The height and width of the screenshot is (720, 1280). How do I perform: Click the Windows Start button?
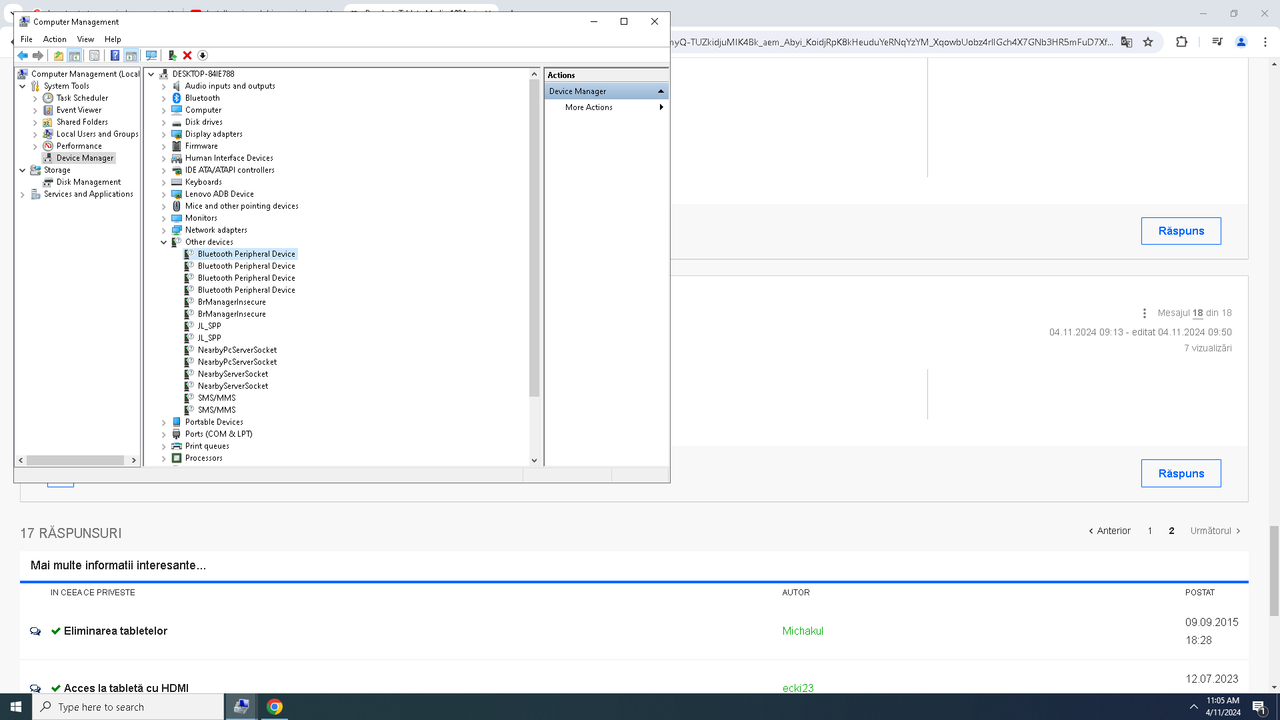pyautogui.click(x=16, y=706)
